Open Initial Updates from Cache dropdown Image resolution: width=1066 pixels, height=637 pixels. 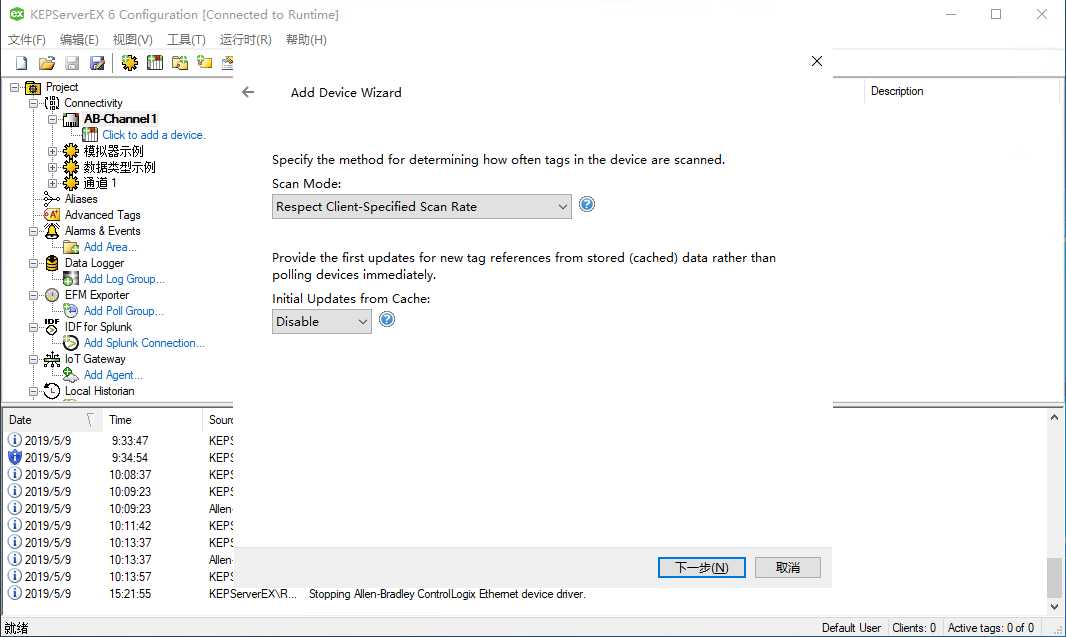tap(322, 322)
